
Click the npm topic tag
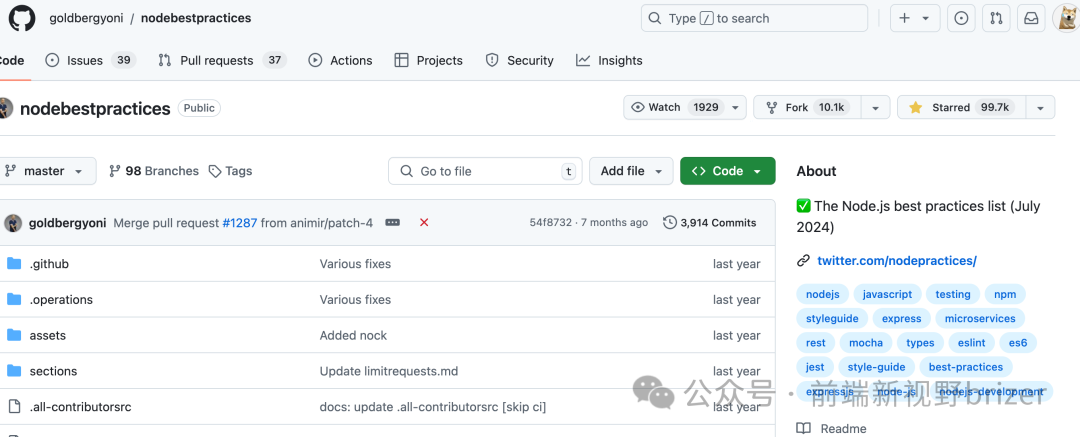coord(1005,294)
